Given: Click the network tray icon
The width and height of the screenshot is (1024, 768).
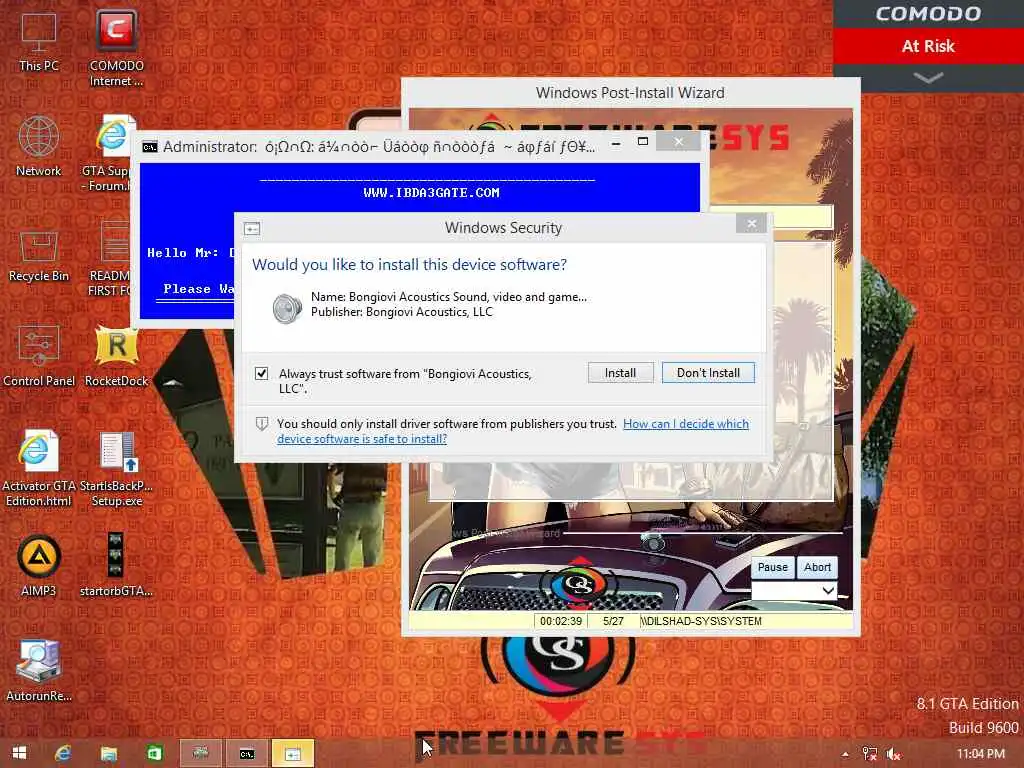Looking at the screenshot, I should tap(869, 754).
